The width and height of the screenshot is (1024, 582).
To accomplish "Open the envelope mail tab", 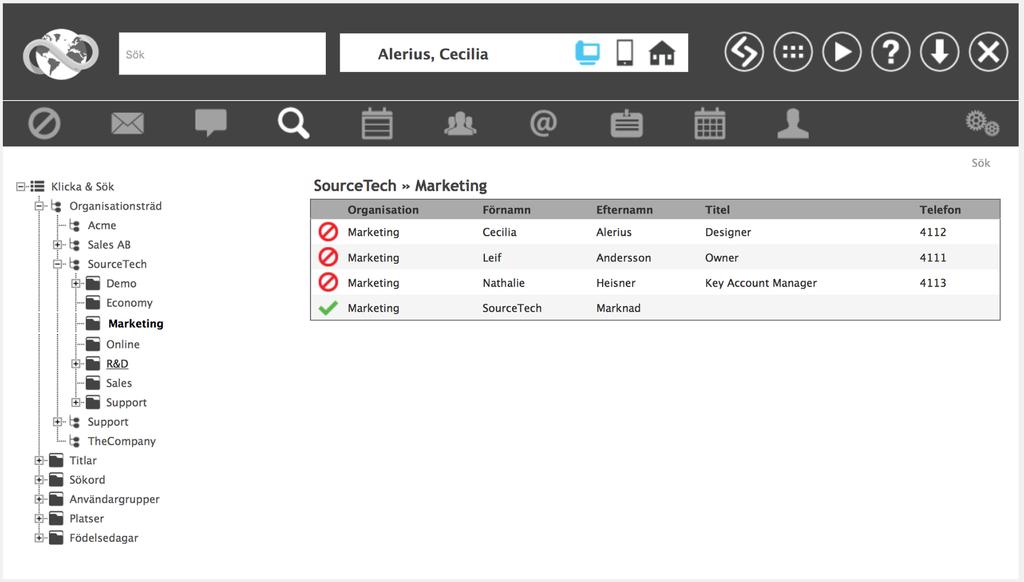I will 127,123.
